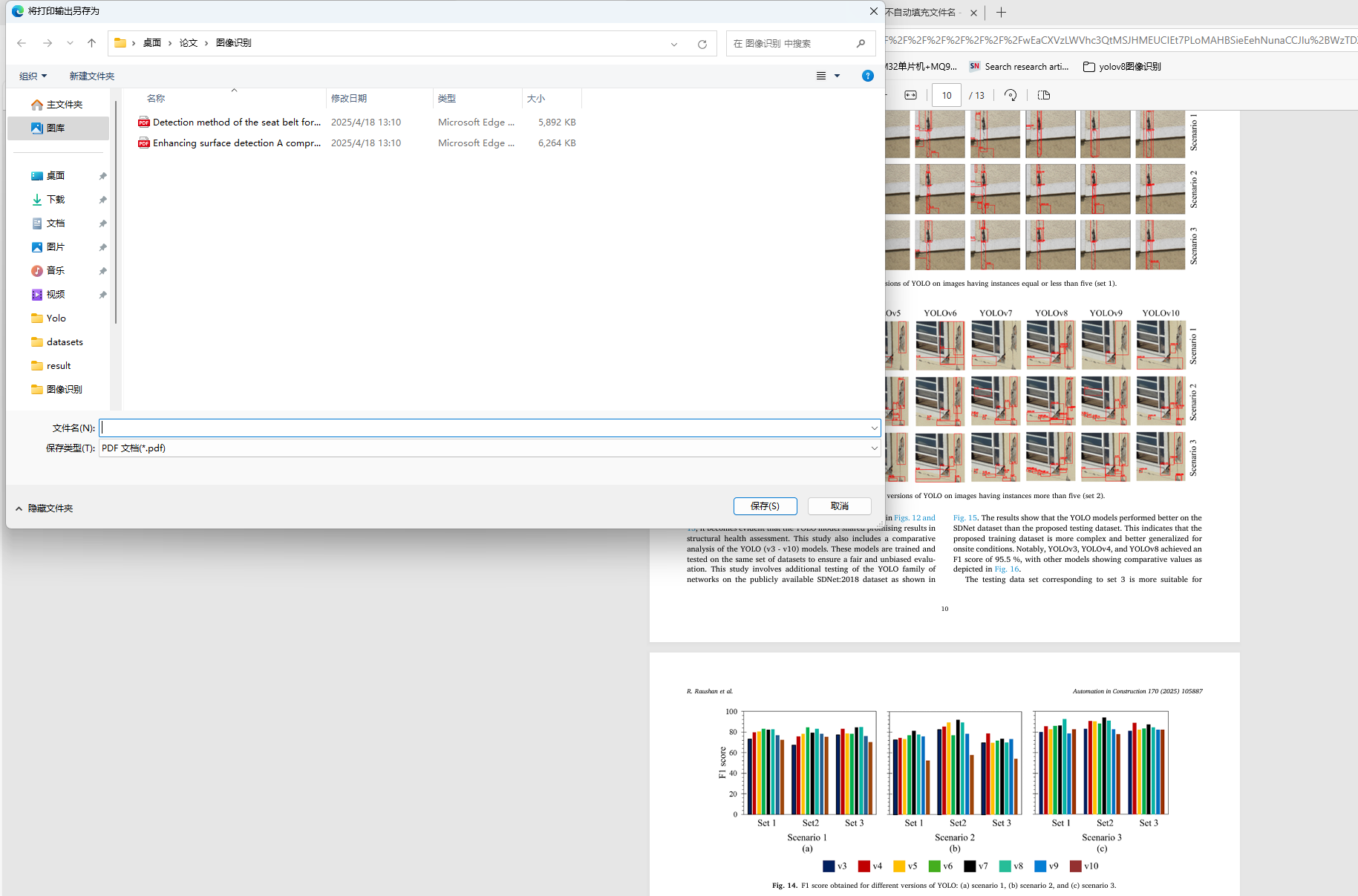The width and height of the screenshot is (1358, 896).
Task: Open 保存类型 PDF 文档 combo box
Action: tap(489, 448)
